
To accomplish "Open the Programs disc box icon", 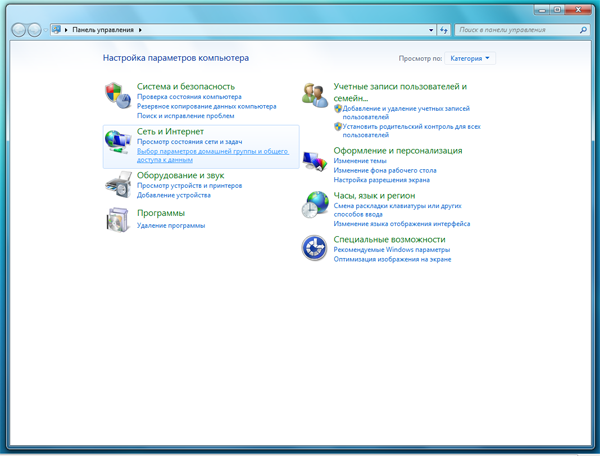I will tap(117, 220).
